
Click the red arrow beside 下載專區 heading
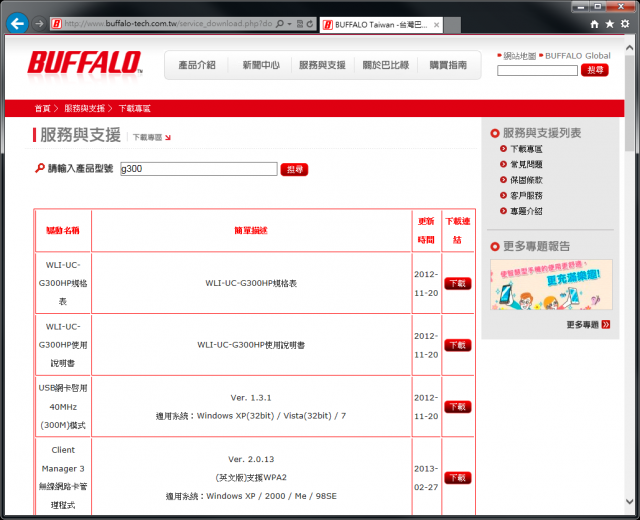tap(168, 138)
